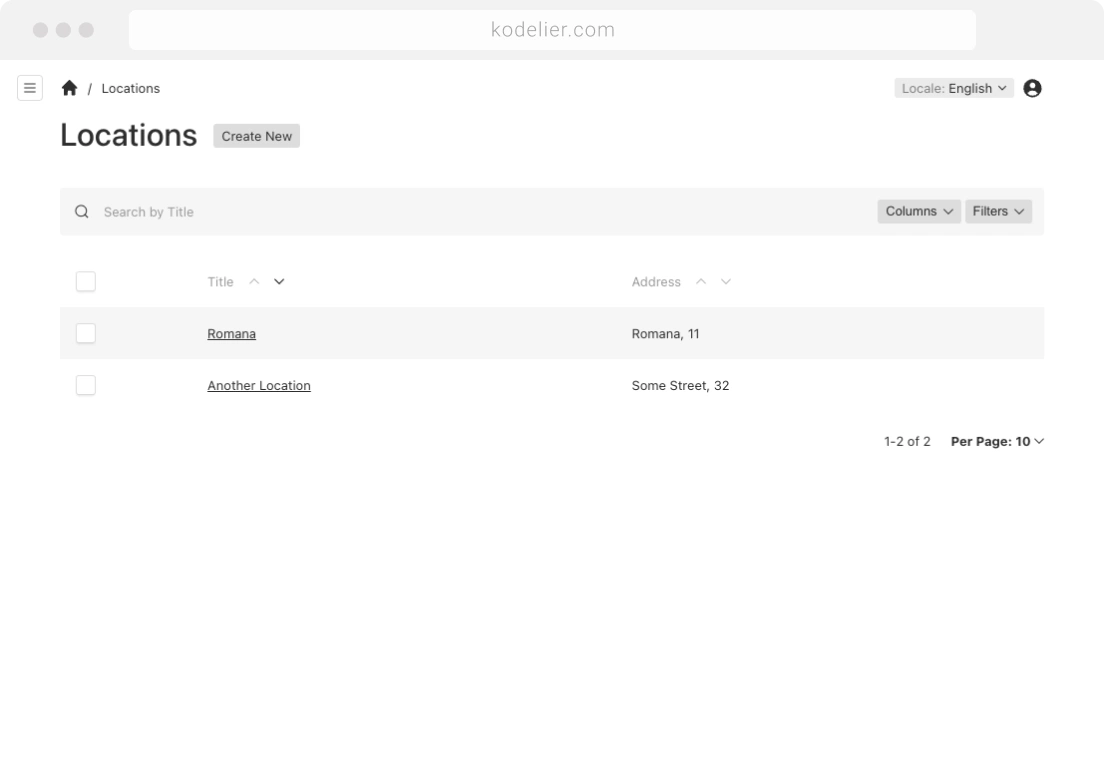The width and height of the screenshot is (1104, 779).
Task: Toggle the select-all checkbox in header
Action: tap(86, 282)
